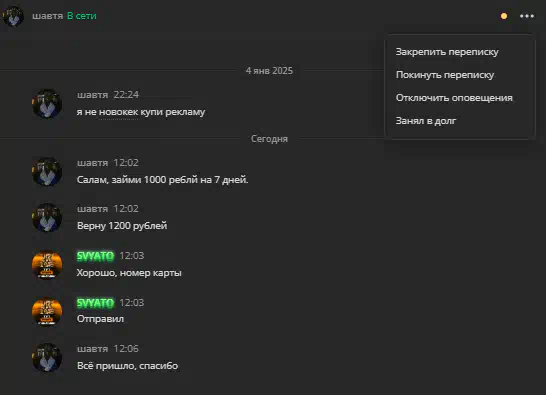
Task: Click the message 'я не новокек купи рекламу'
Action: pyautogui.click(x=141, y=112)
